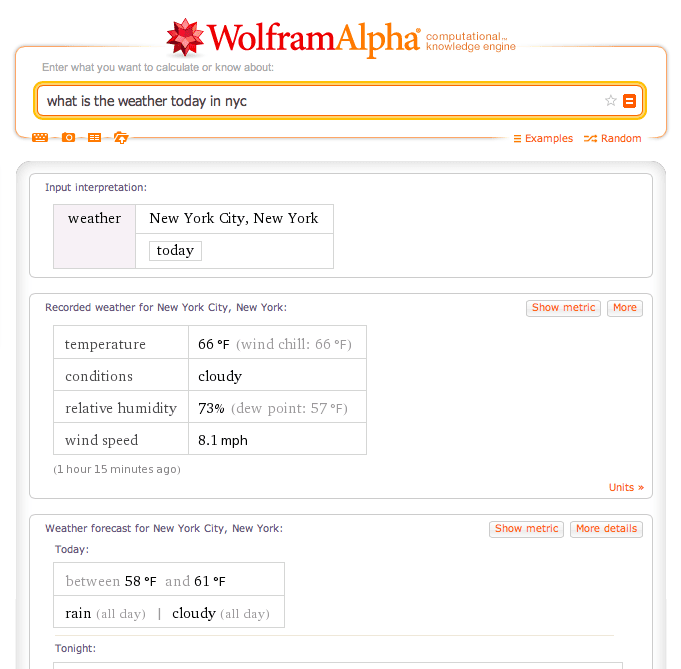
Task: Click the search query input field
Action: coord(320,101)
